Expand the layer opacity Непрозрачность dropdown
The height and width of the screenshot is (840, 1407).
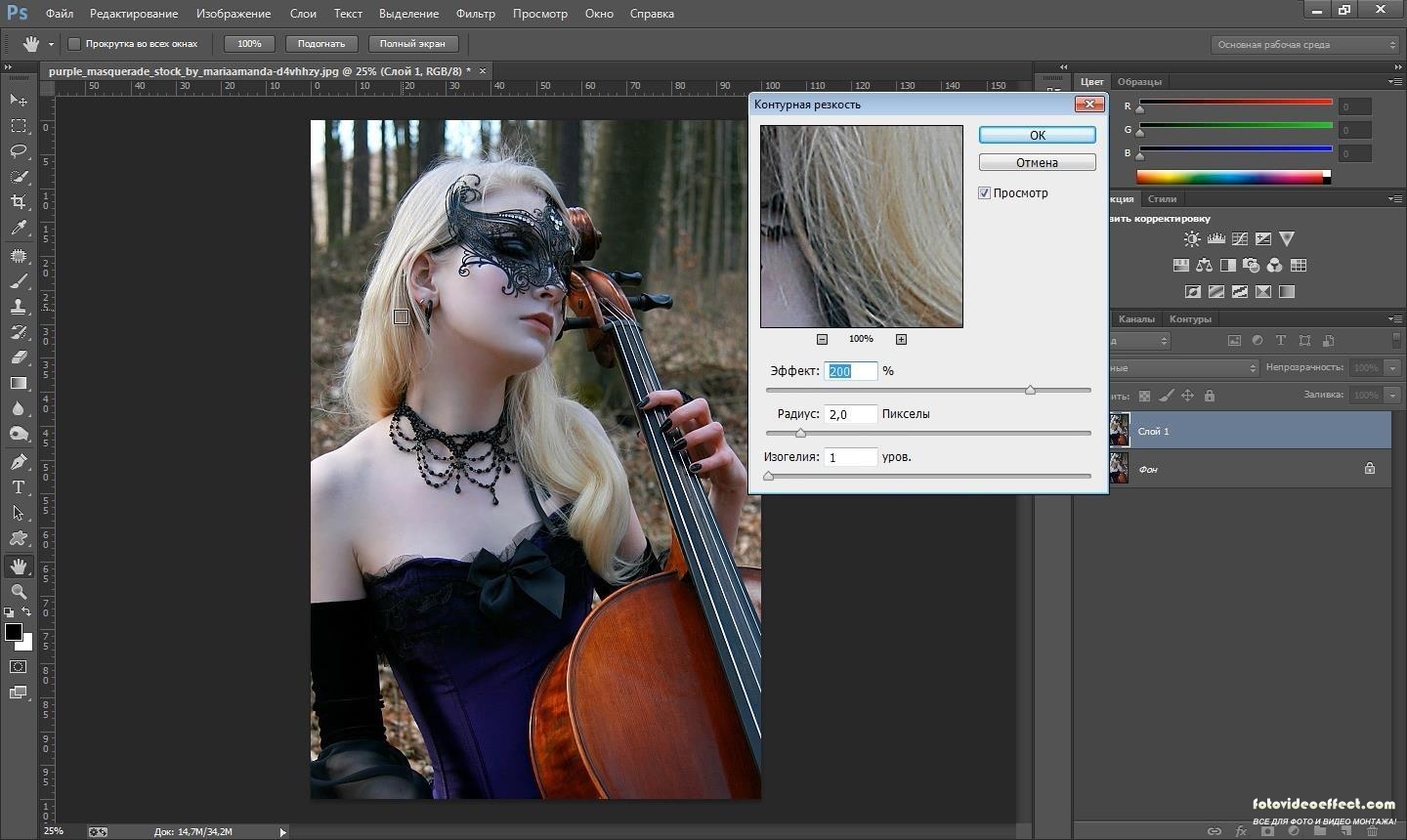1392,367
